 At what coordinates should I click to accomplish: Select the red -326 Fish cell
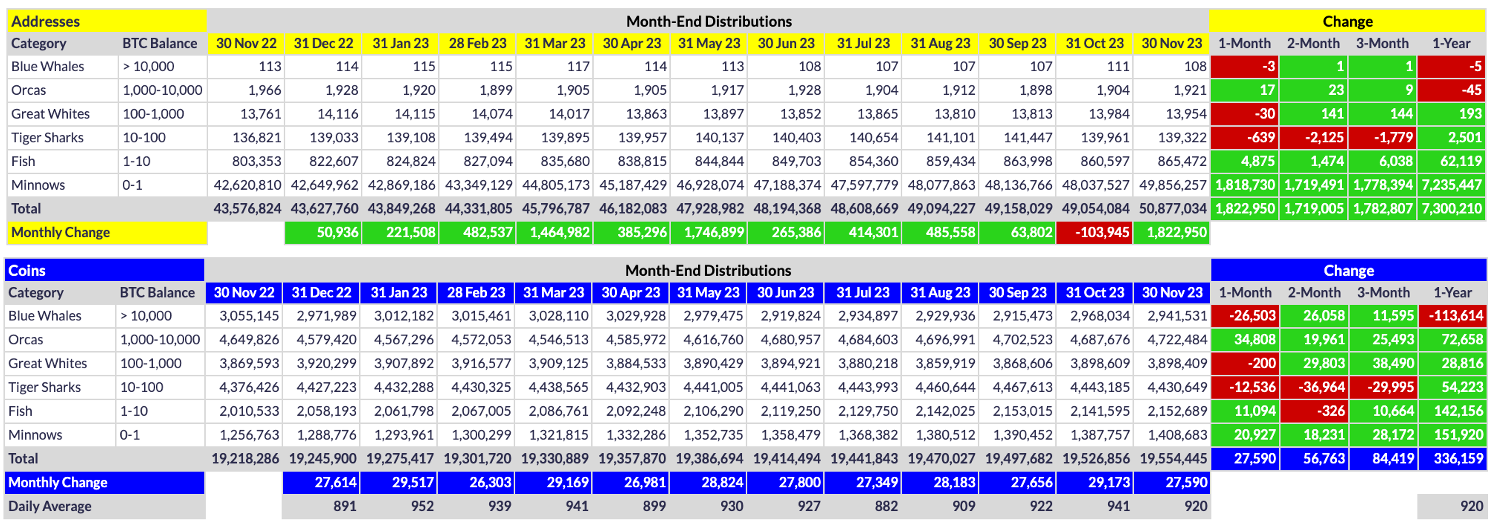[x=1313, y=411]
